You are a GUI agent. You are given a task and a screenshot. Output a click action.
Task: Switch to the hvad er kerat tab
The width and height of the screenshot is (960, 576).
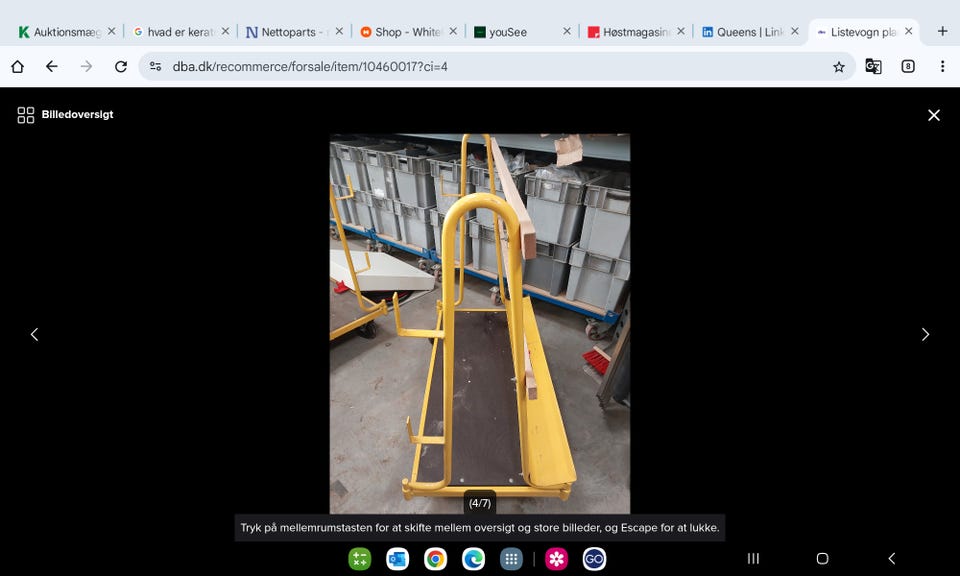pos(174,32)
